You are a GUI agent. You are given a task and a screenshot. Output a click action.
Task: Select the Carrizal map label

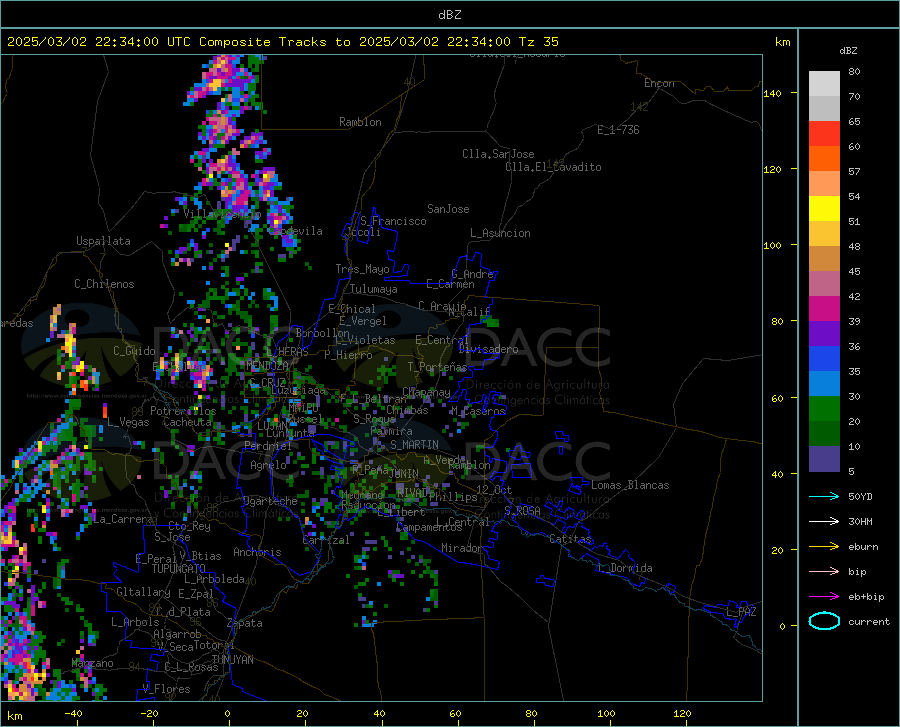coord(326,540)
